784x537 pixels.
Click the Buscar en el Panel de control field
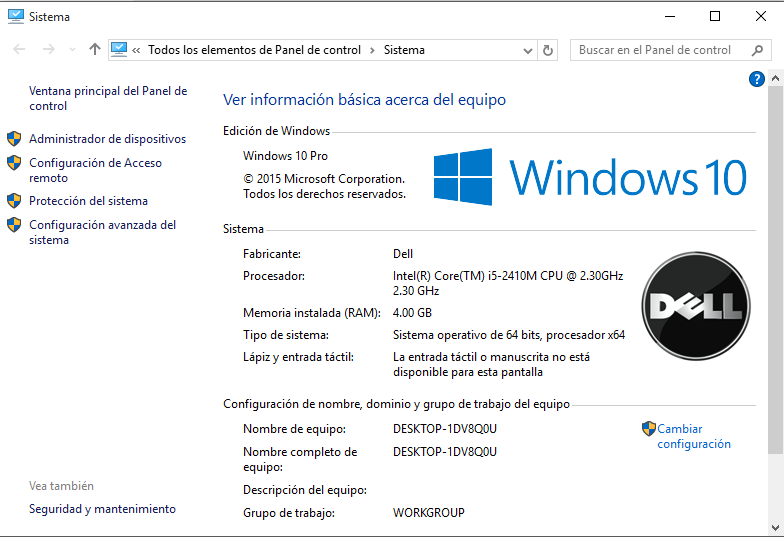[670, 50]
